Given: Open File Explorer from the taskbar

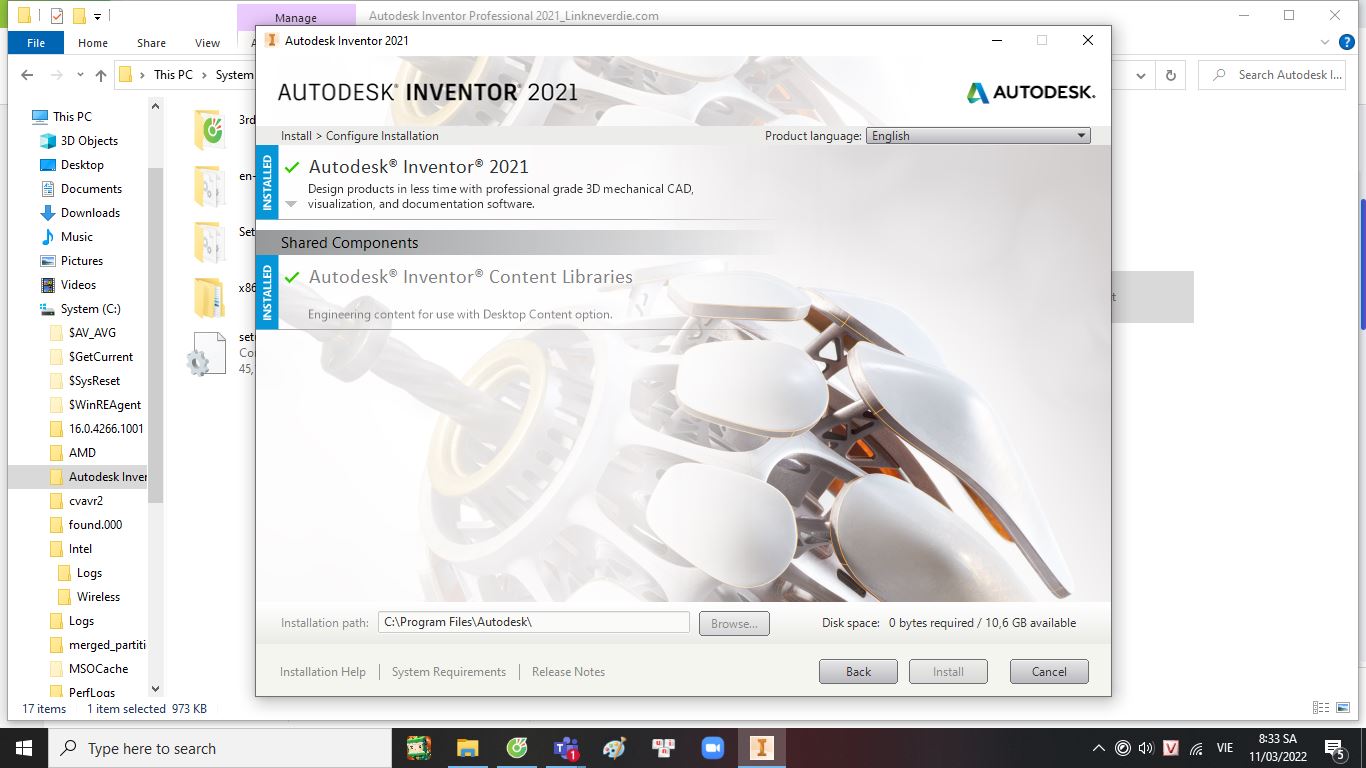Looking at the screenshot, I should coord(467,747).
